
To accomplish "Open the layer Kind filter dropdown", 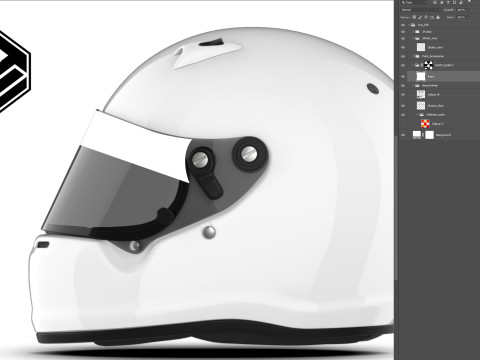I will (x=414, y=2).
